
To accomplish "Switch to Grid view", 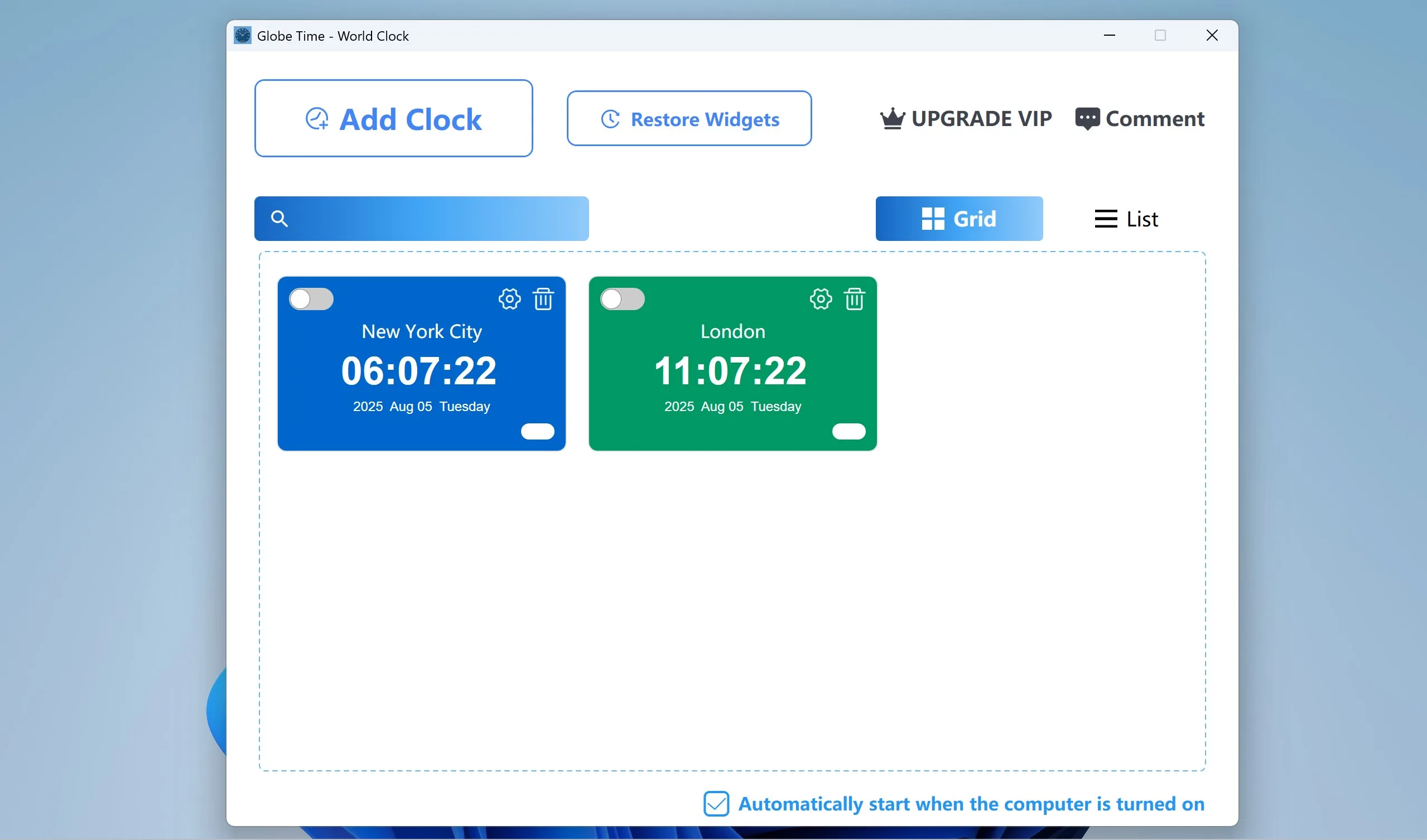I will click(959, 219).
